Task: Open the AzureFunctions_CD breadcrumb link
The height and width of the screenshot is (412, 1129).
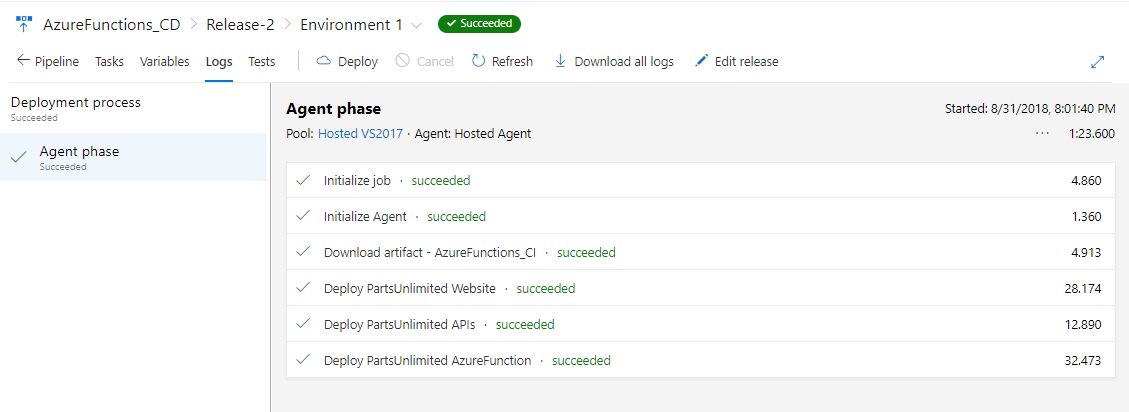Action: click(x=112, y=24)
